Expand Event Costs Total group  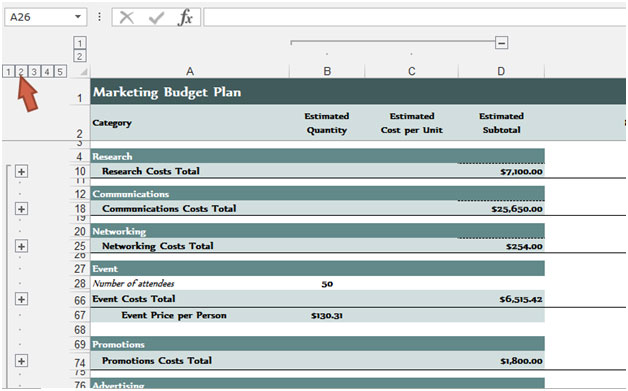[21, 299]
